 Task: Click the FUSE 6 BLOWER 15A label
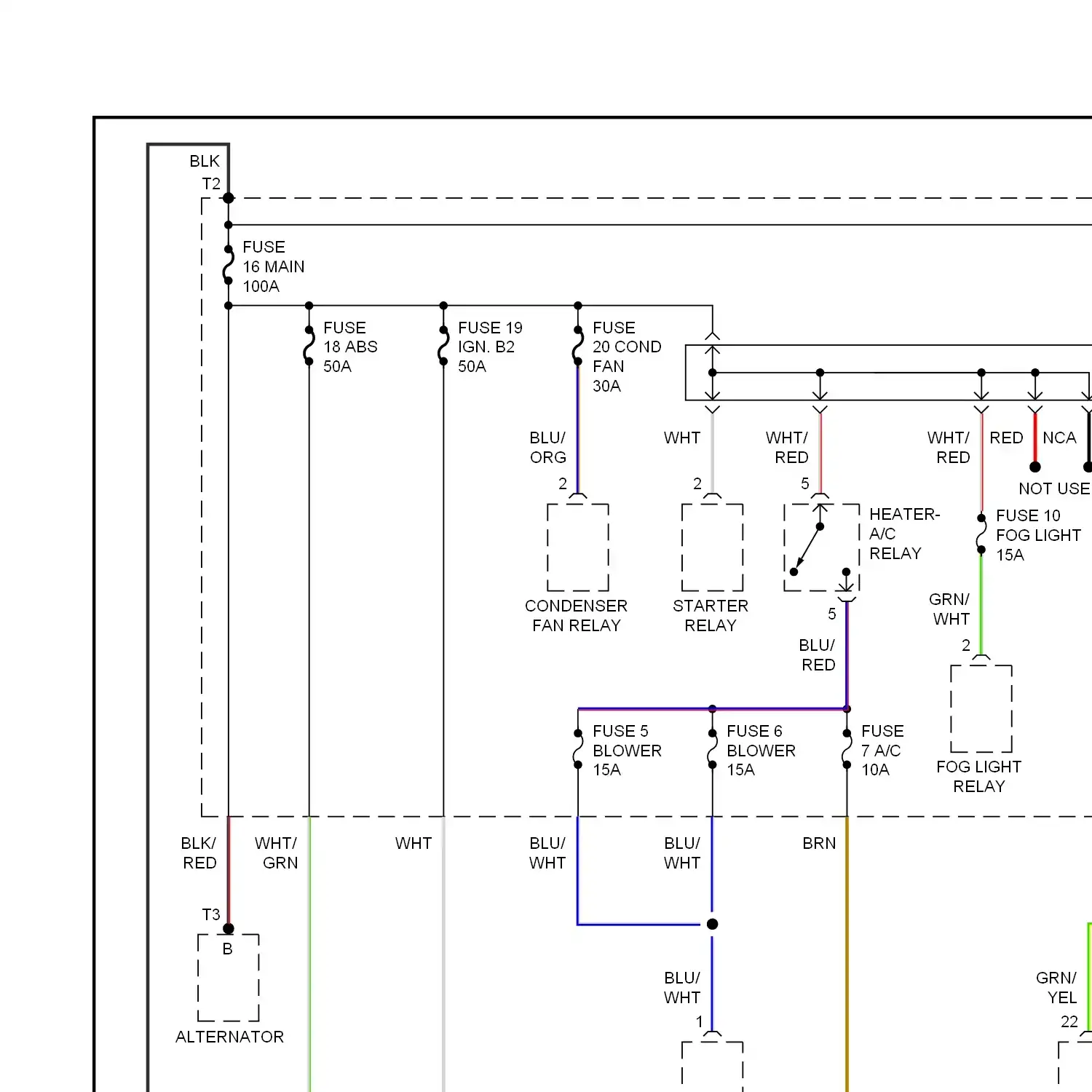tap(761, 750)
